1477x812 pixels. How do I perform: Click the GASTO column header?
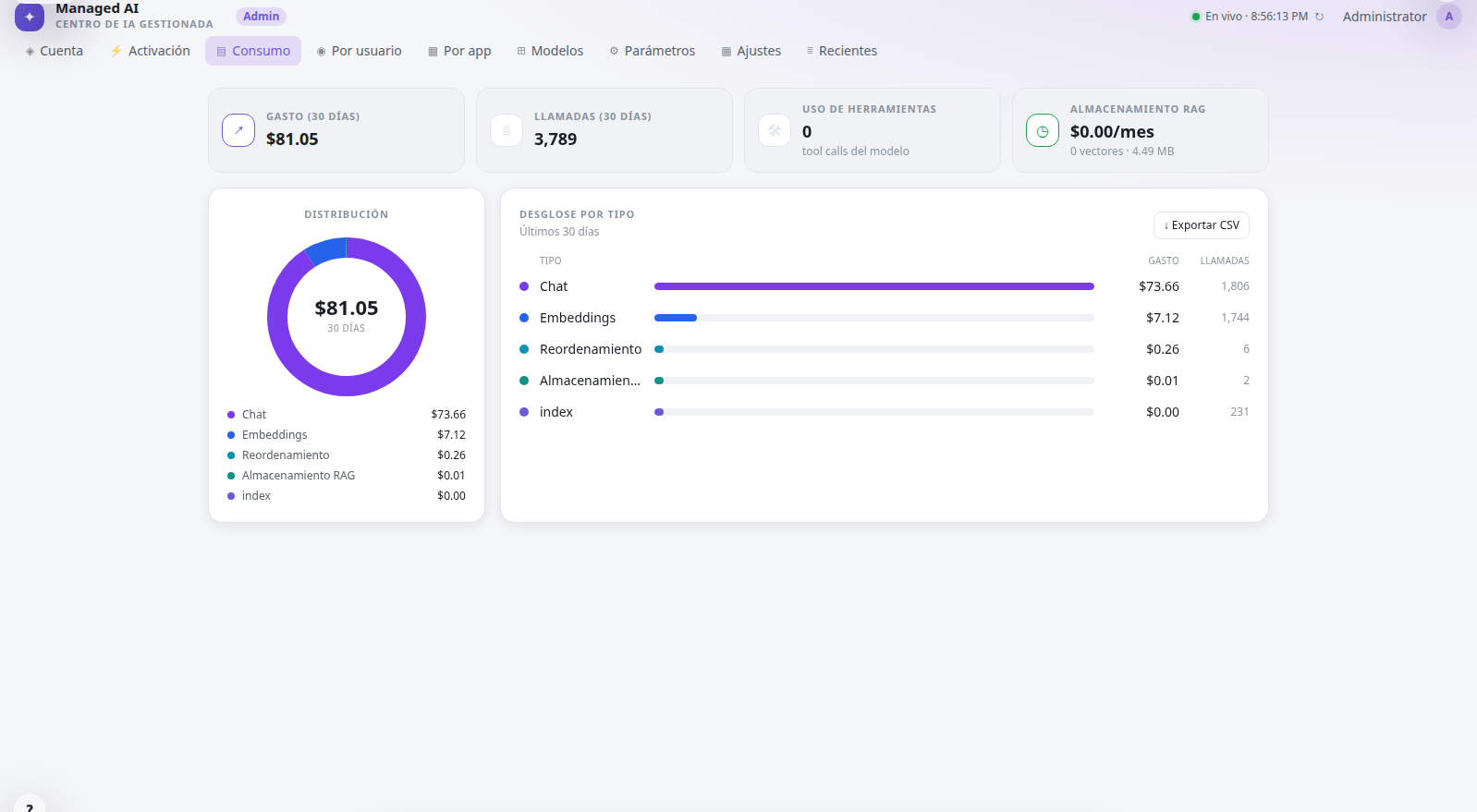[1164, 261]
